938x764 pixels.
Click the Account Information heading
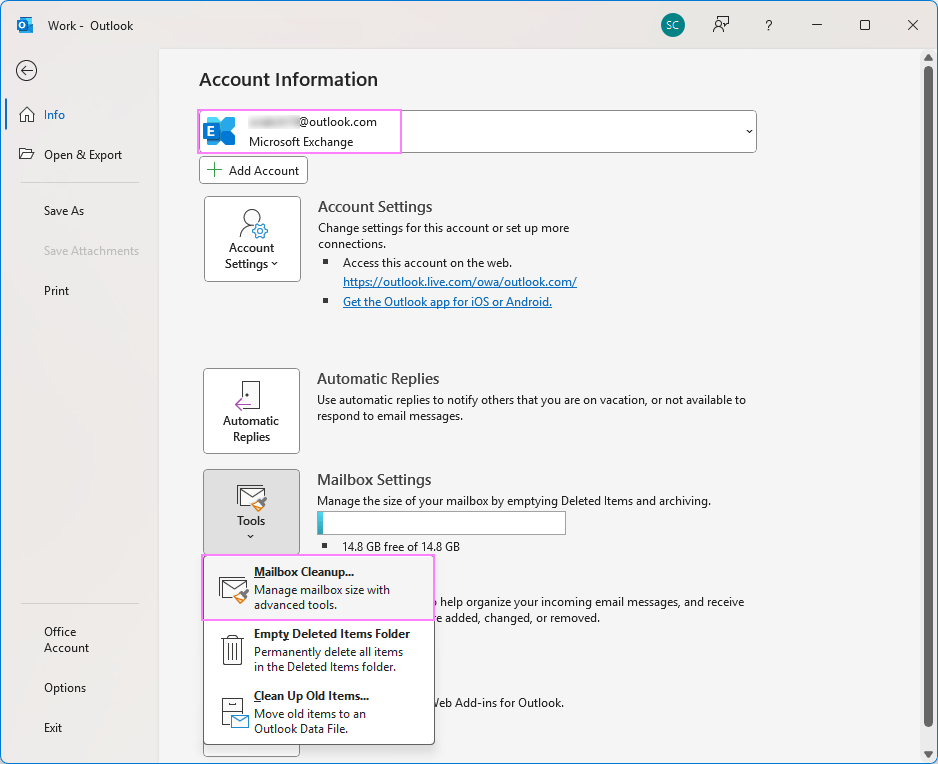pyautogui.click(x=288, y=80)
